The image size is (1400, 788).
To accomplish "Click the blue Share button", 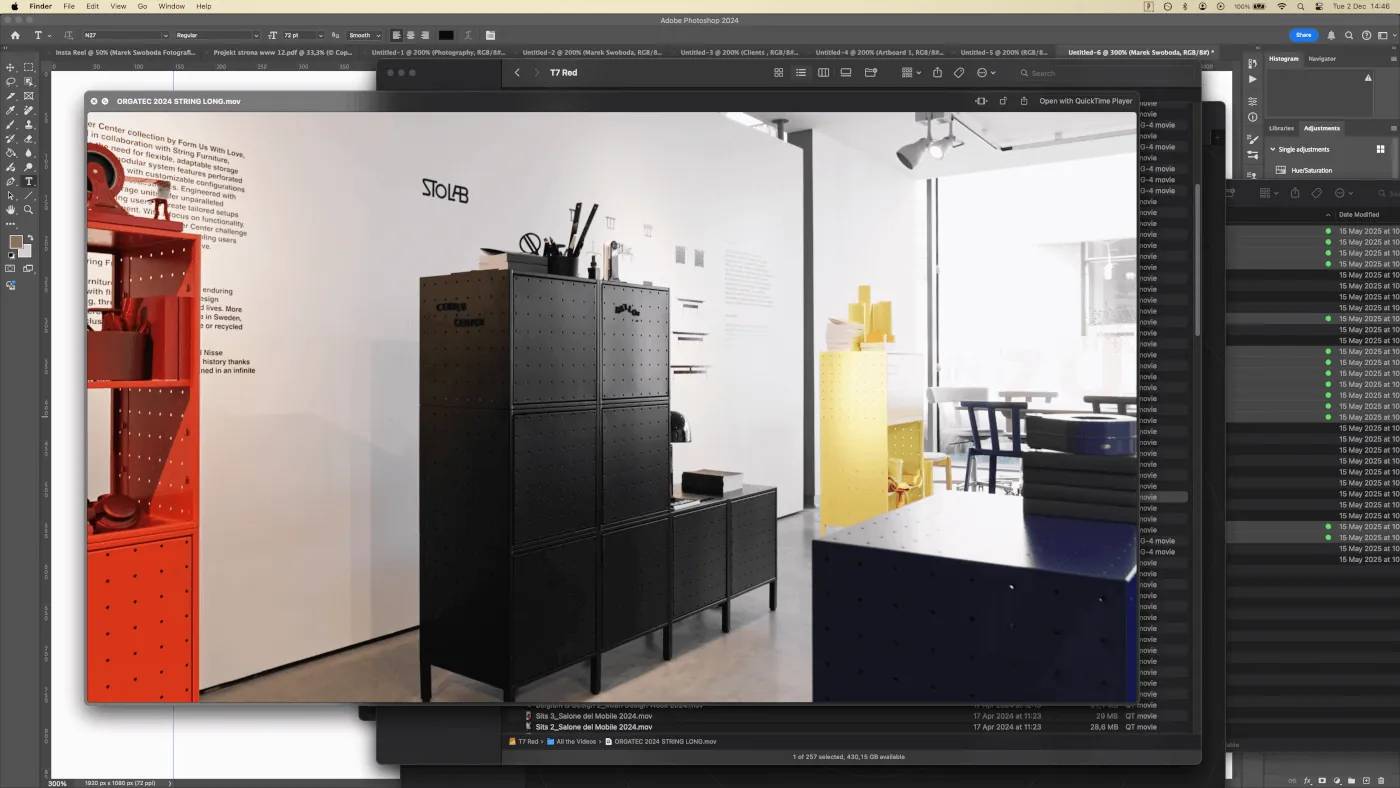I will point(1303,35).
